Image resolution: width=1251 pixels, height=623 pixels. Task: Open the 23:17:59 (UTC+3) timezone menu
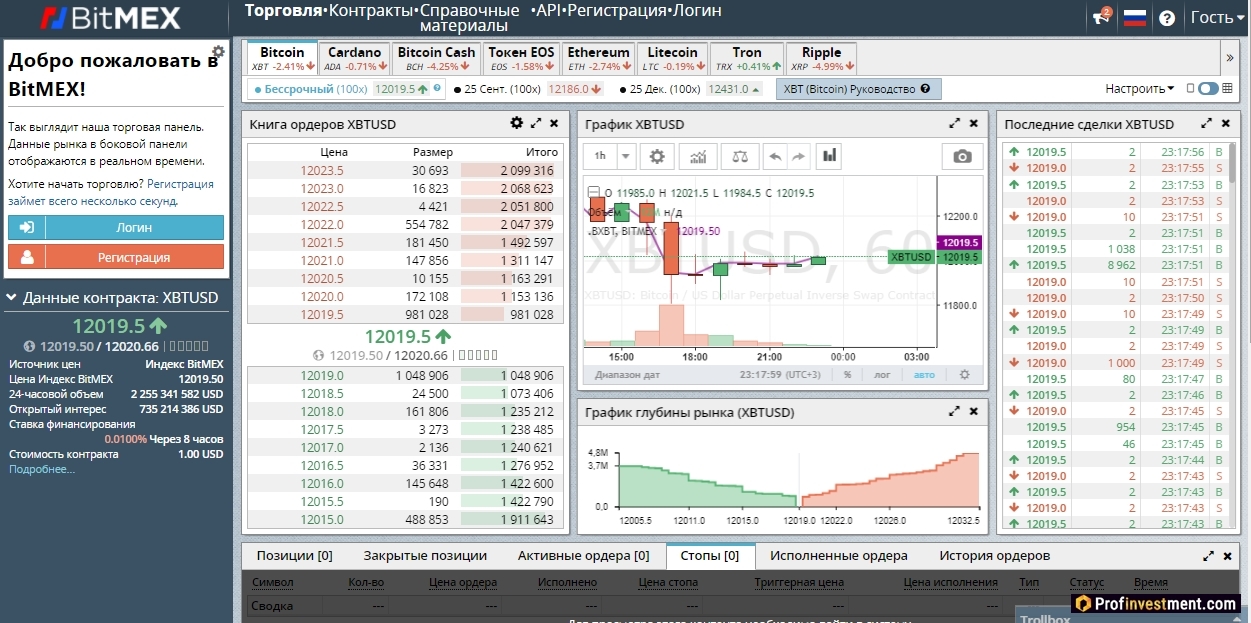tap(780, 375)
